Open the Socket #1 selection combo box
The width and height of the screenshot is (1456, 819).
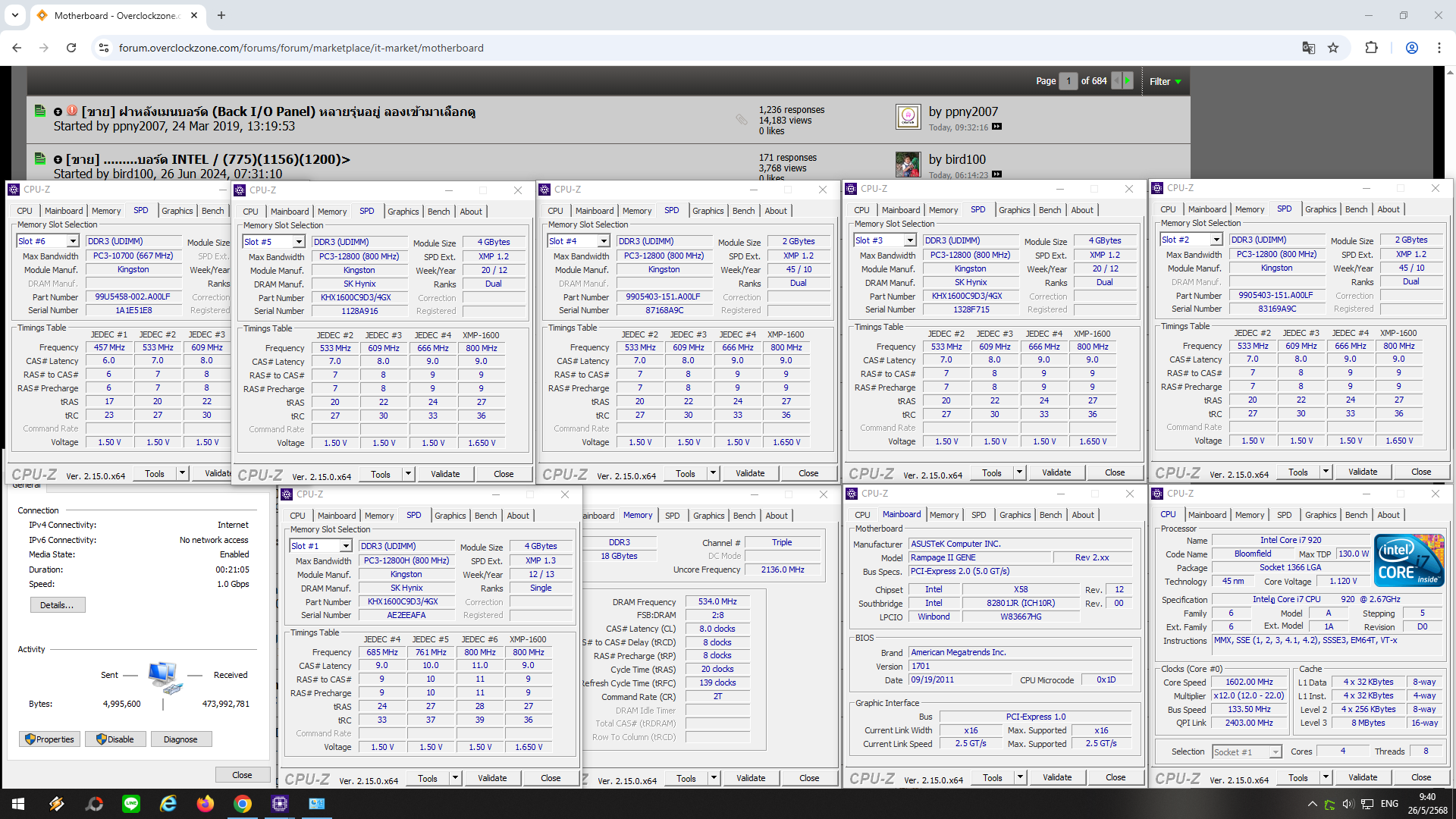1246,752
